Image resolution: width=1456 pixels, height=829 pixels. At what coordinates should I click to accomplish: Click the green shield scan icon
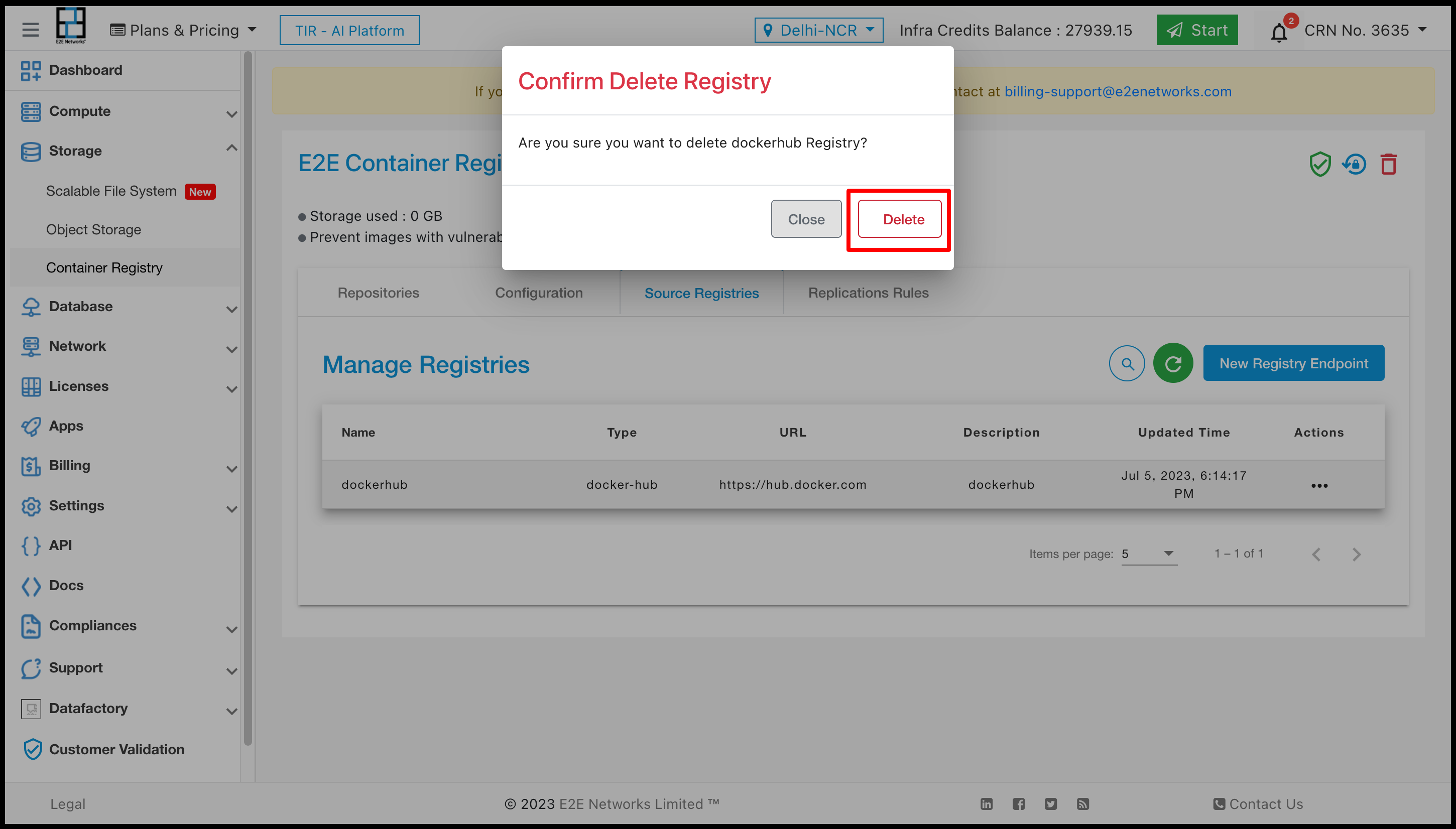pos(1320,165)
